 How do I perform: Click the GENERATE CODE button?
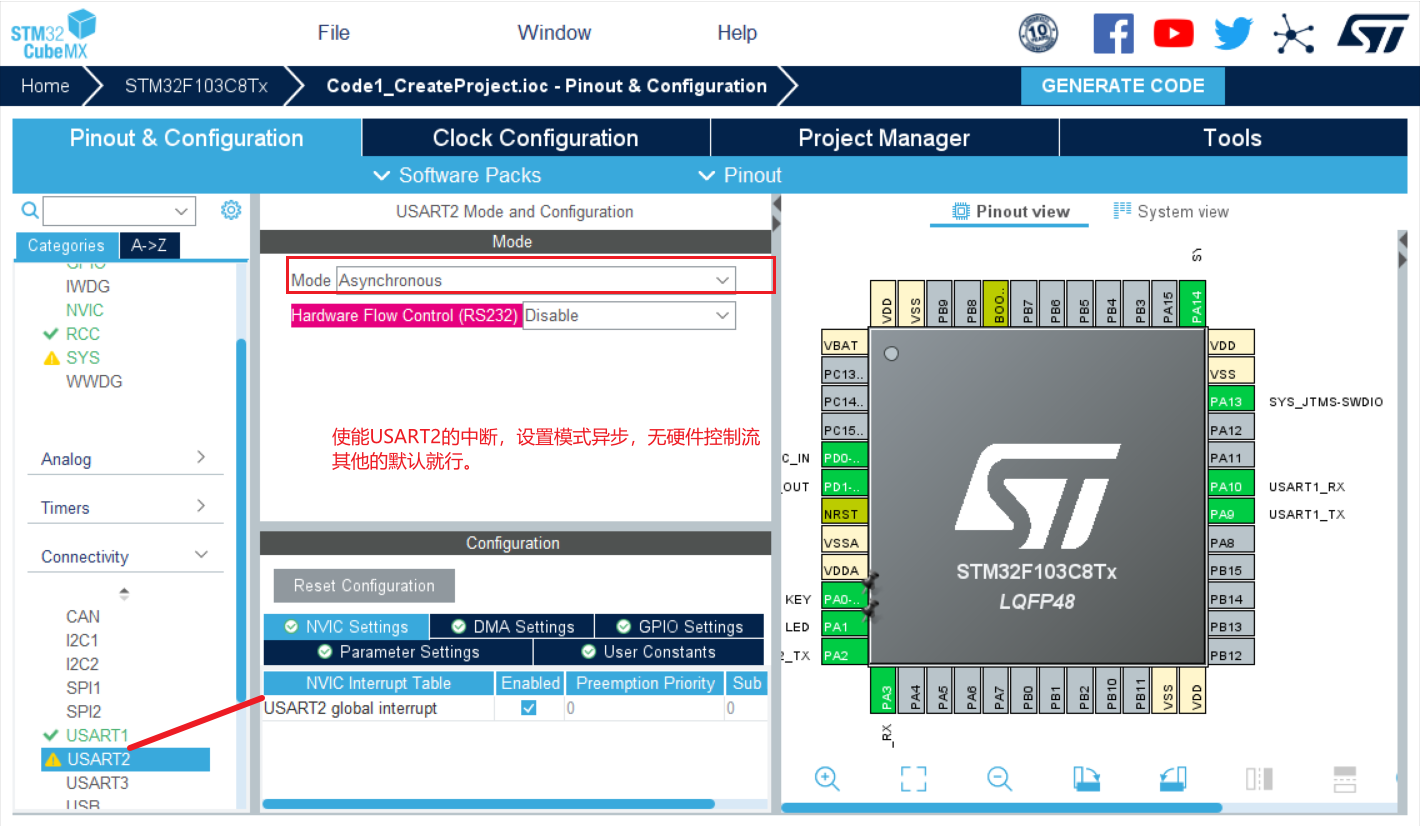click(1123, 86)
